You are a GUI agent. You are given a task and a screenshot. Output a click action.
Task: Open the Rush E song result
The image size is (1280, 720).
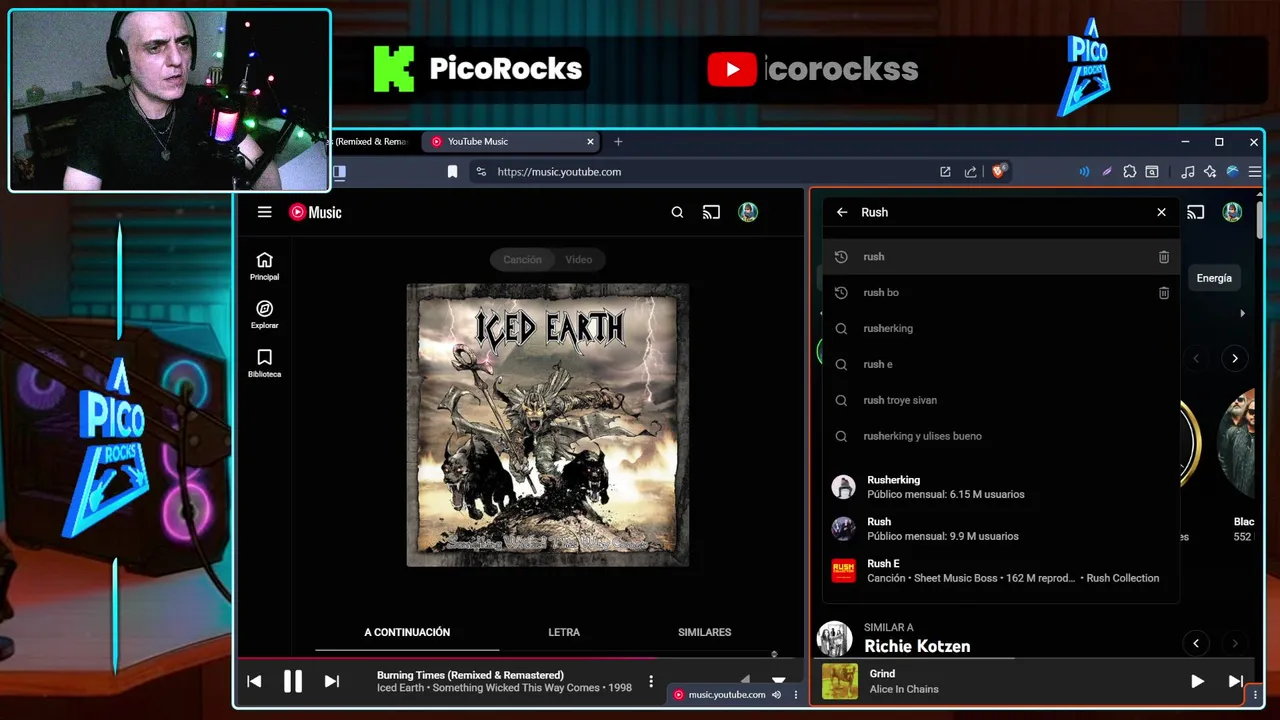pos(1001,571)
